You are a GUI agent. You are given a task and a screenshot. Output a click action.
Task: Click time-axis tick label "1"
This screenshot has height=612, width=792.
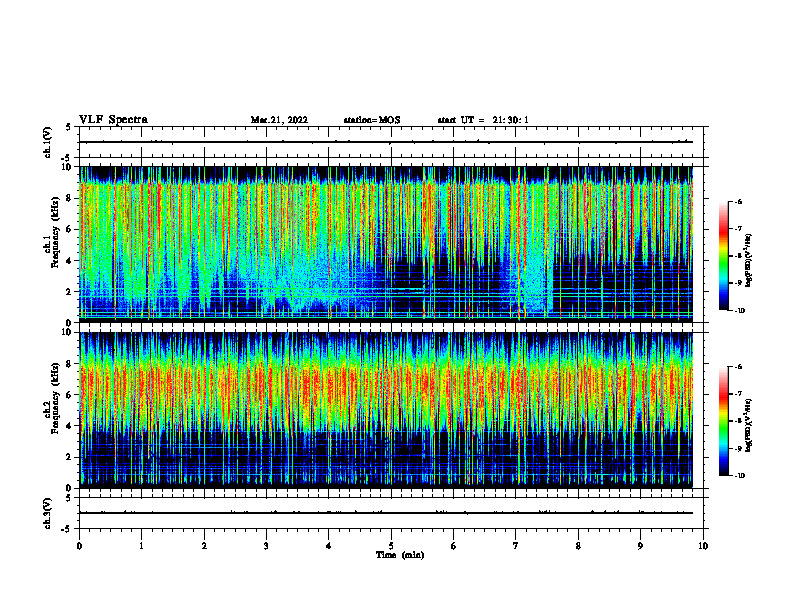(x=141, y=546)
